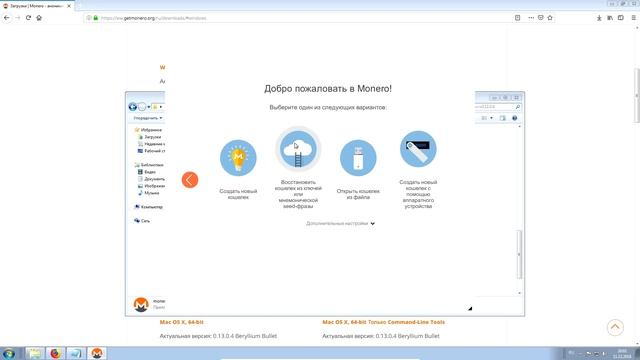The image size is (640, 360).
Task: Click the third taskbar application icon
Action: tap(76, 353)
